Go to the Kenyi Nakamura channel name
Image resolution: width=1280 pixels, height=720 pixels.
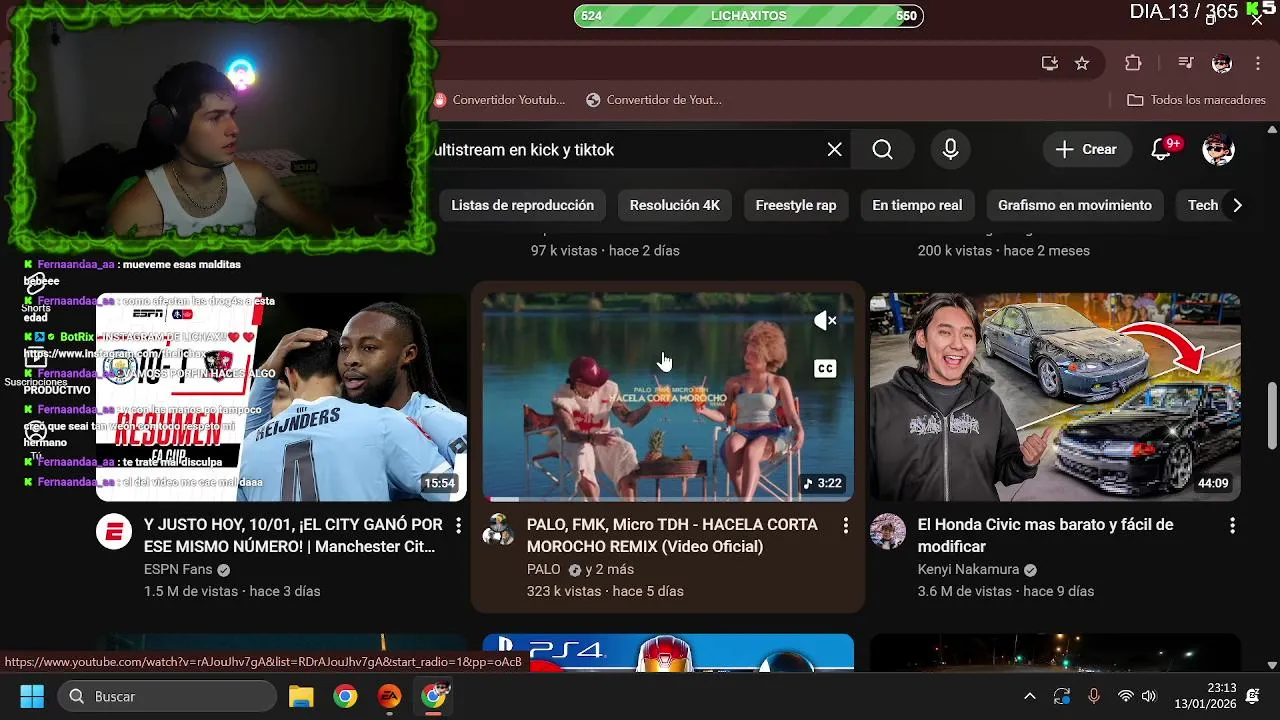point(968,569)
